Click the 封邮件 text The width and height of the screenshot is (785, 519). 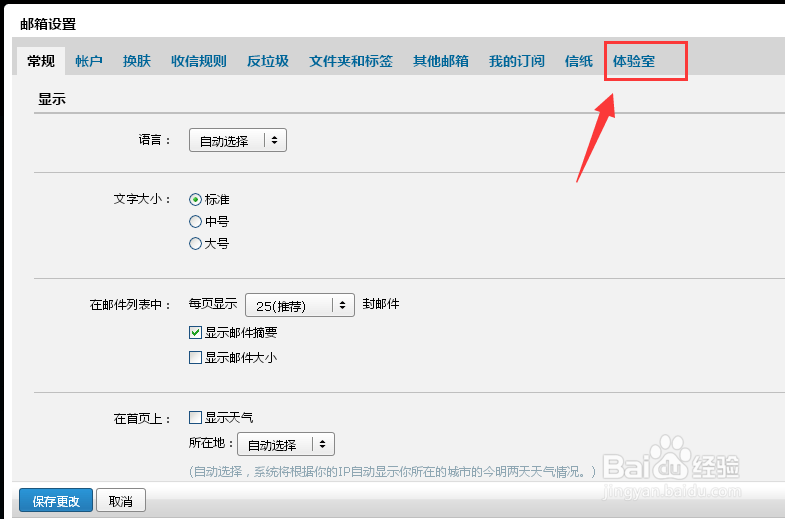coord(380,304)
